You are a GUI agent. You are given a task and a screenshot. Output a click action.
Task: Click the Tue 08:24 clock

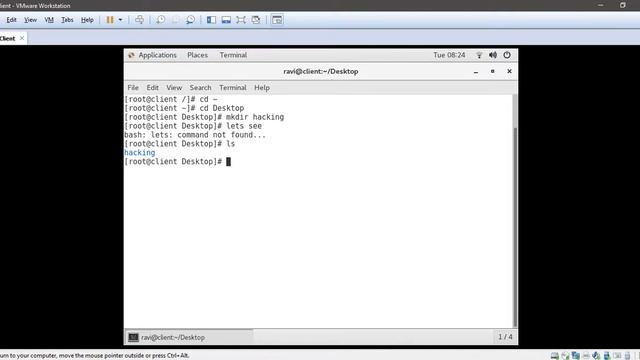point(449,55)
